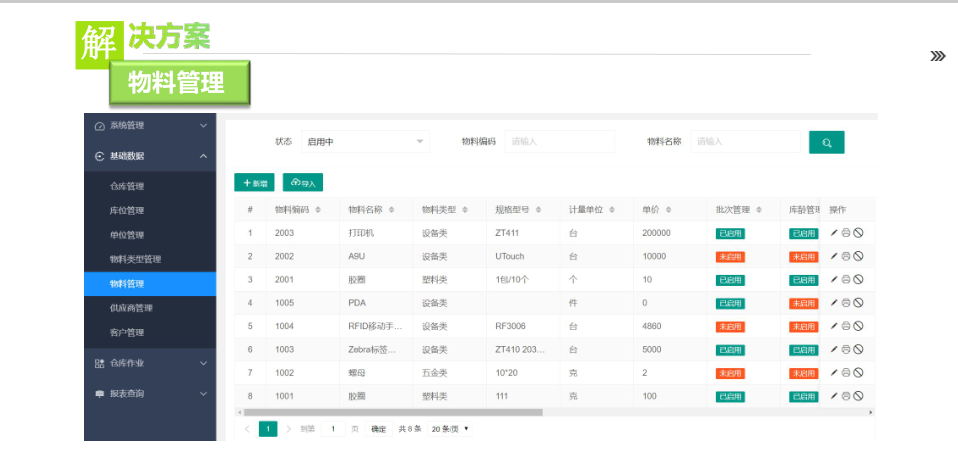The width and height of the screenshot is (958, 450).
Task: Edit the RF3006 material row
Action: (x=834, y=326)
